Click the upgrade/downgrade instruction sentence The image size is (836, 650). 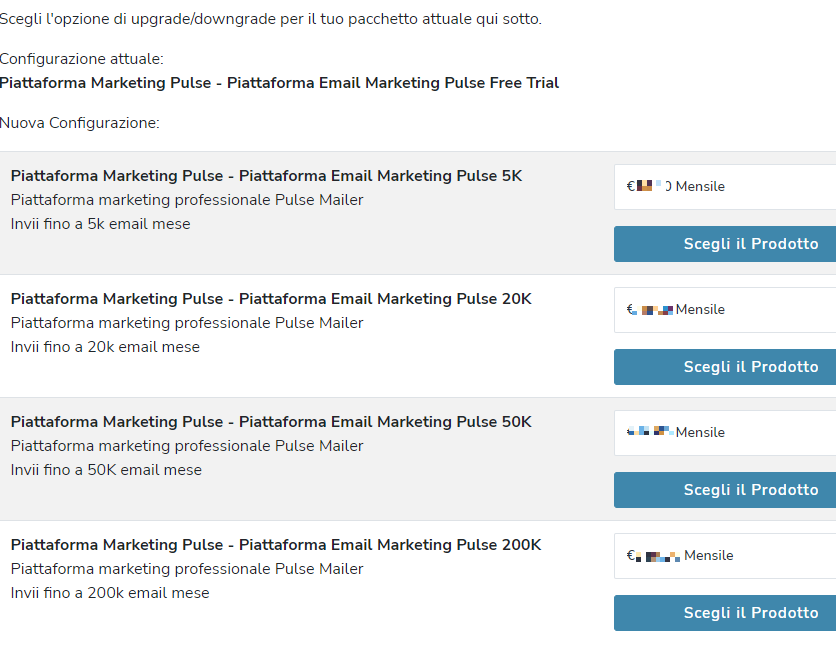[271, 19]
